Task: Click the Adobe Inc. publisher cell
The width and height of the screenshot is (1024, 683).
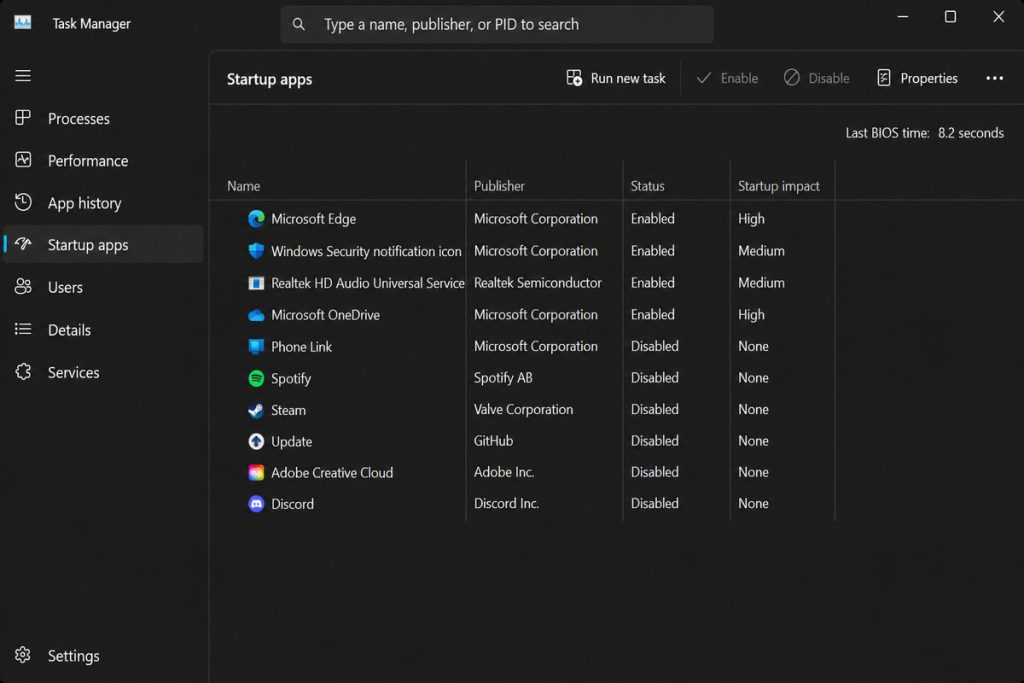Action: (x=504, y=472)
